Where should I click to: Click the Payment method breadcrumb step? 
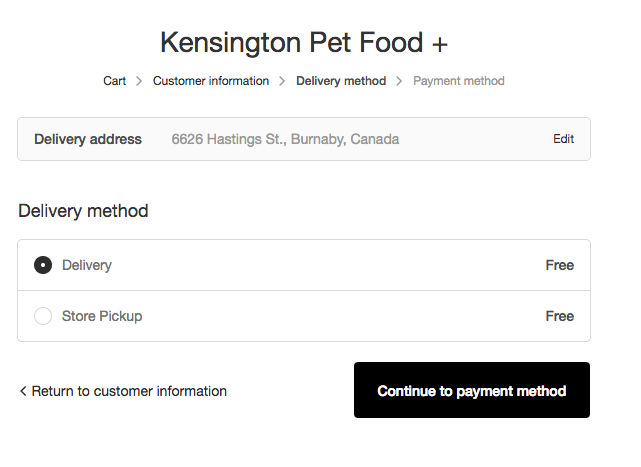pyautogui.click(x=459, y=81)
